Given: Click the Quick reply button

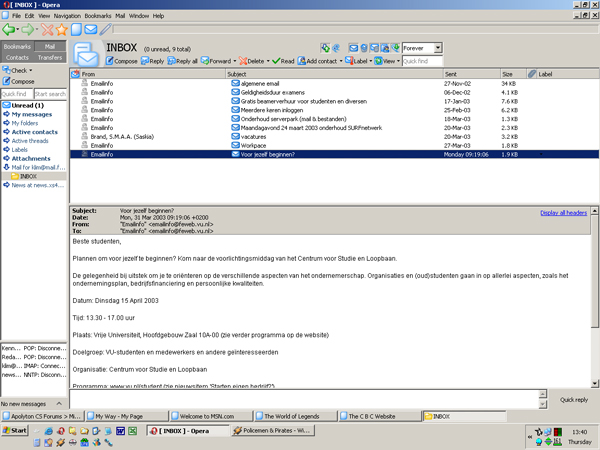Looking at the screenshot, I should (573, 399).
